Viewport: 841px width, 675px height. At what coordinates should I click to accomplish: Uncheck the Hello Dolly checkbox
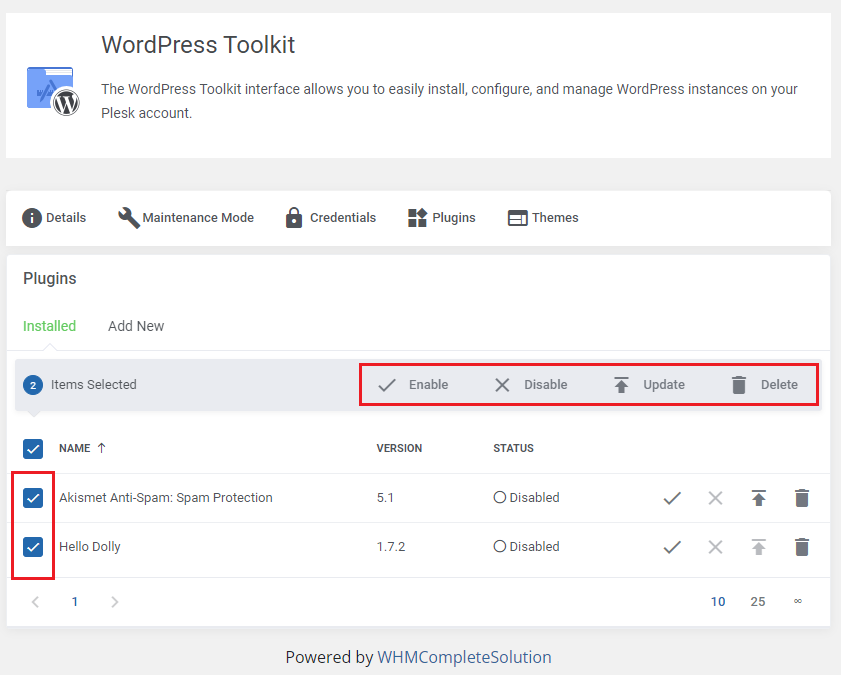coord(33,547)
